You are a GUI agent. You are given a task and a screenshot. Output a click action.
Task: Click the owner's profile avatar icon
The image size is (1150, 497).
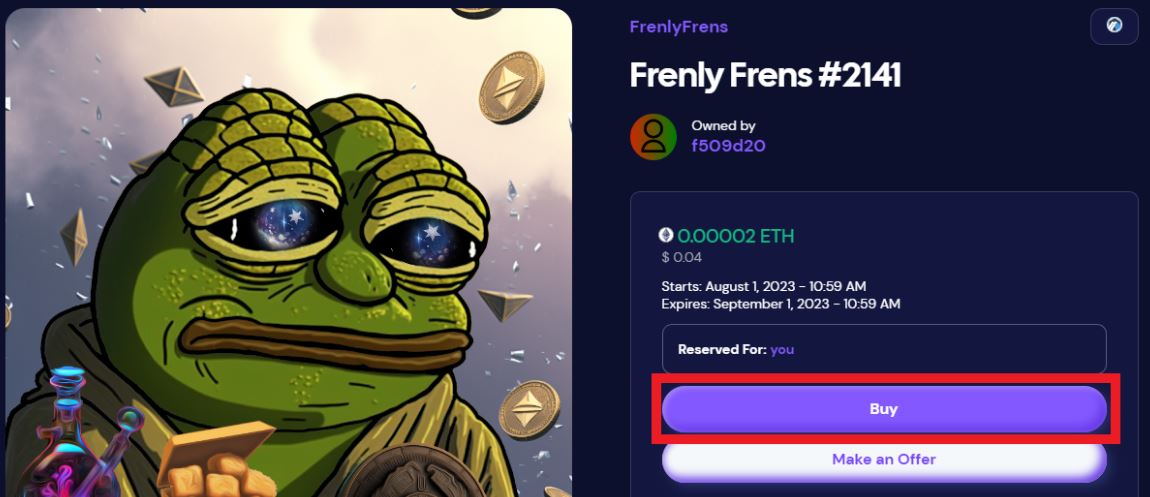653,137
